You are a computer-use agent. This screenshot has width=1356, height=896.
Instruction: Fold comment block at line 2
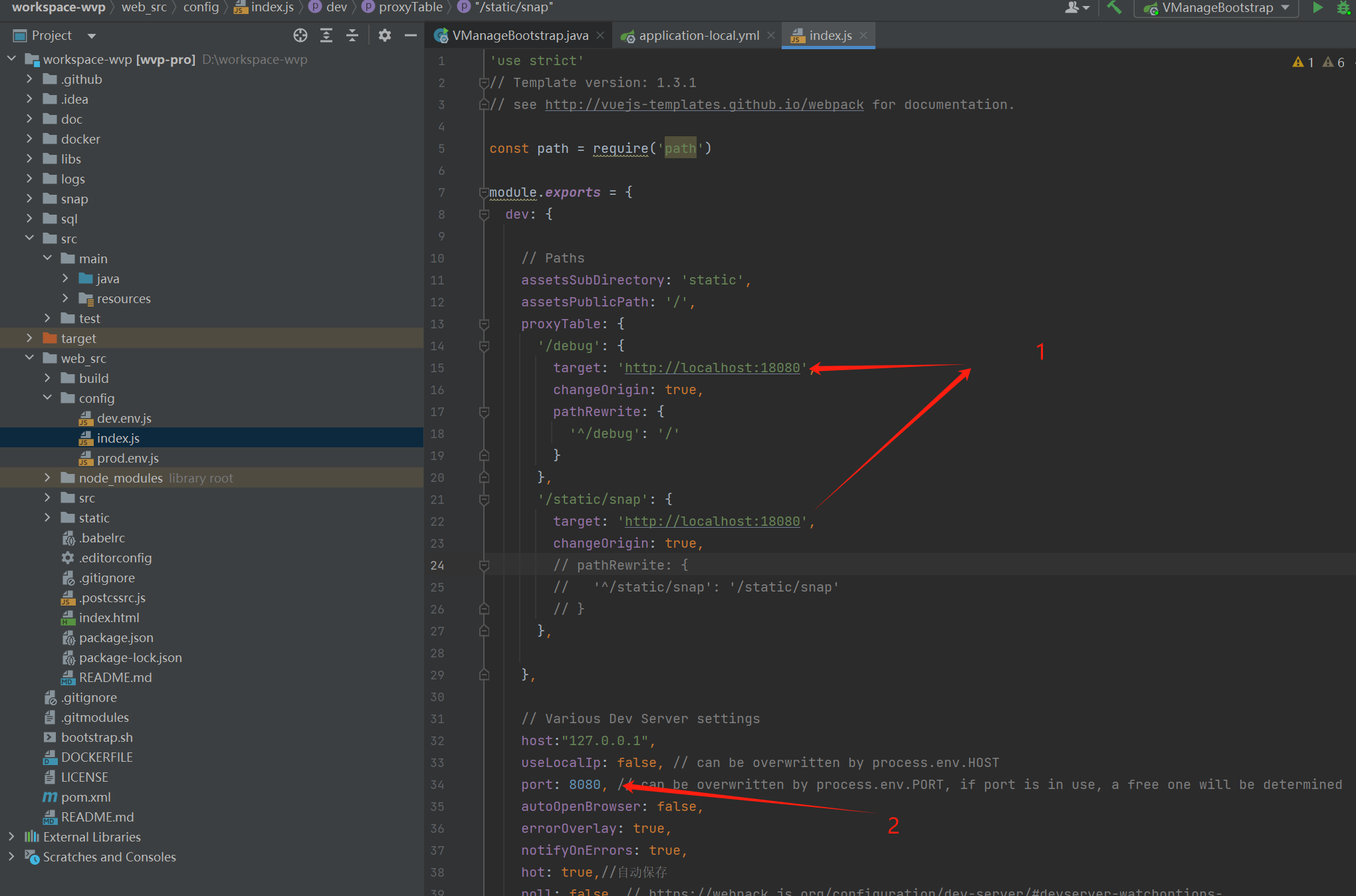coord(484,82)
